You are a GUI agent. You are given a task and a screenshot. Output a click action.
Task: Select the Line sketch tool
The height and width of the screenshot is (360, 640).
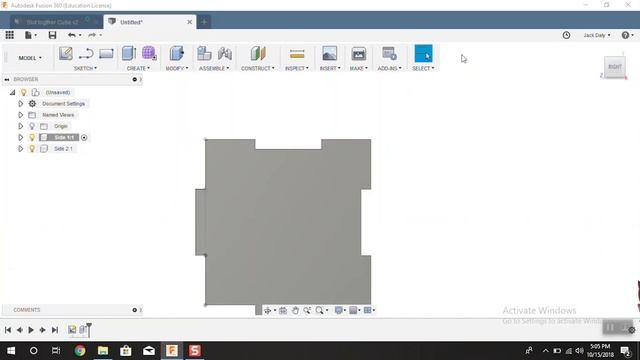[x=86, y=53]
